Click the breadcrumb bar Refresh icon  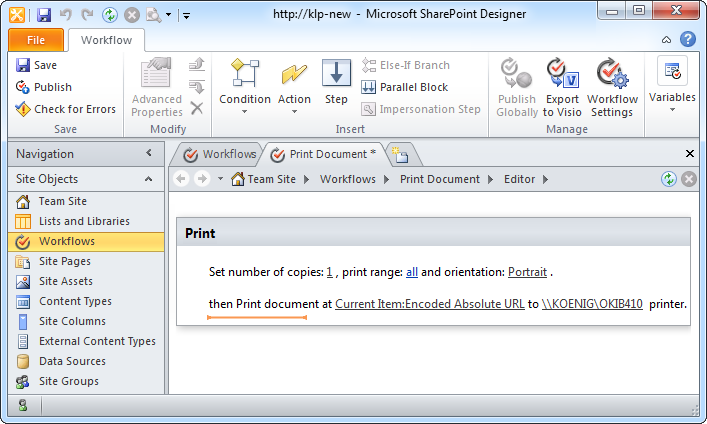669,179
